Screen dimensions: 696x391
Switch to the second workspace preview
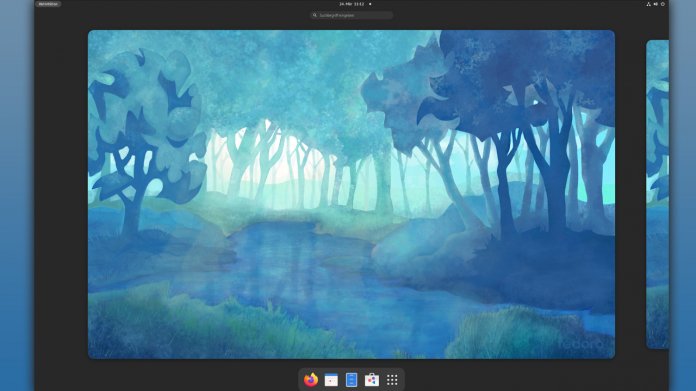(657, 194)
